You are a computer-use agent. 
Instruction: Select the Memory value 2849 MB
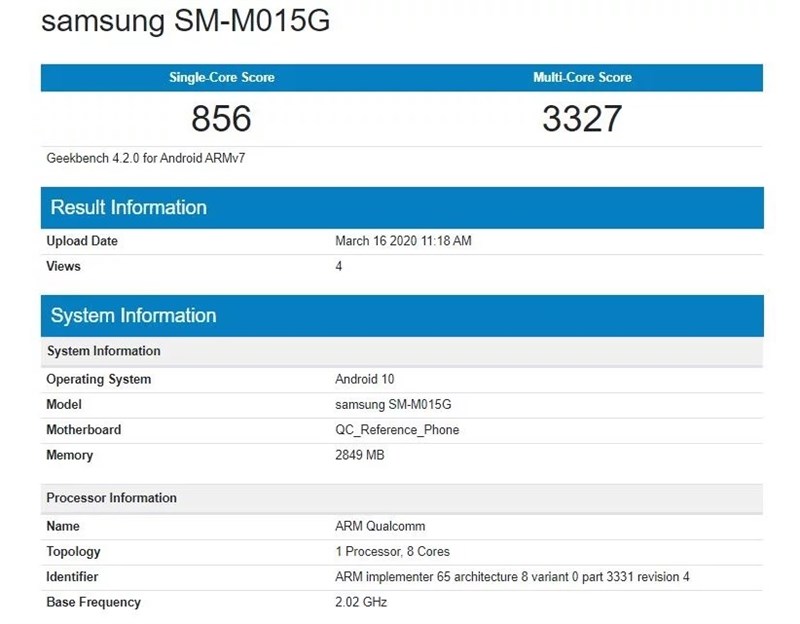click(x=361, y=455)
